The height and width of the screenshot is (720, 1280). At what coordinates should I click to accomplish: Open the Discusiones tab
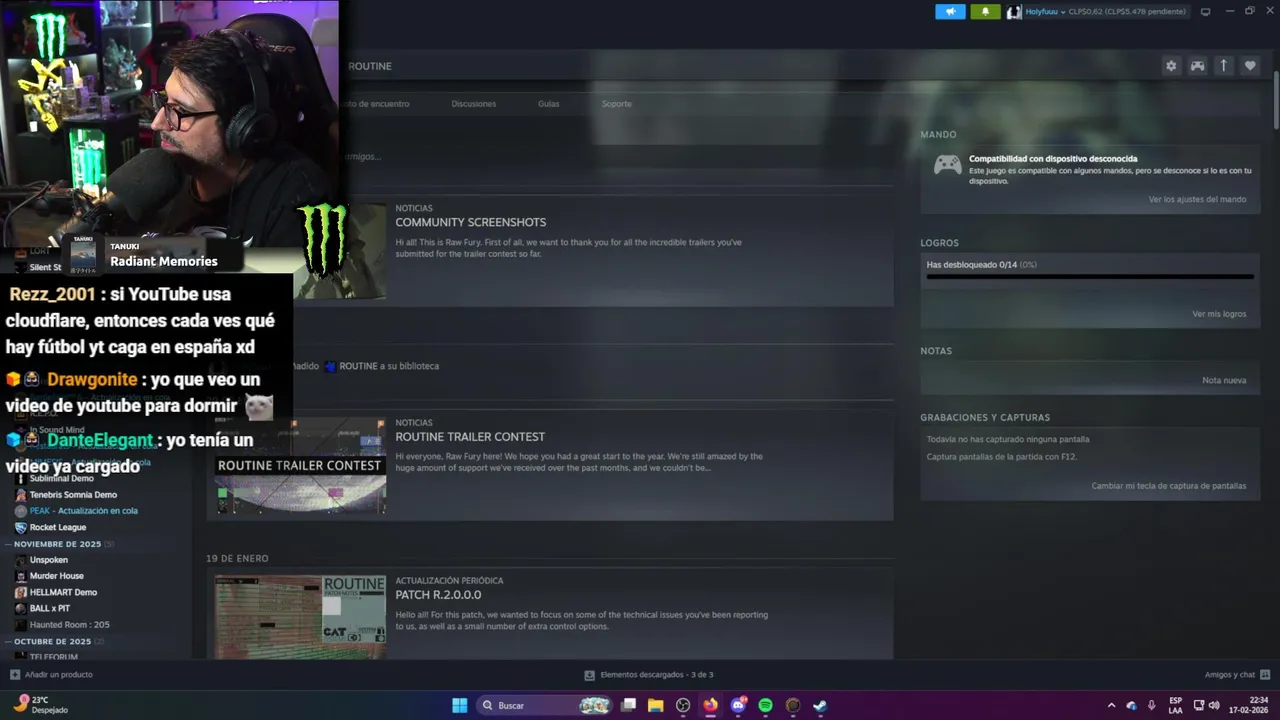tap(473, 104)
